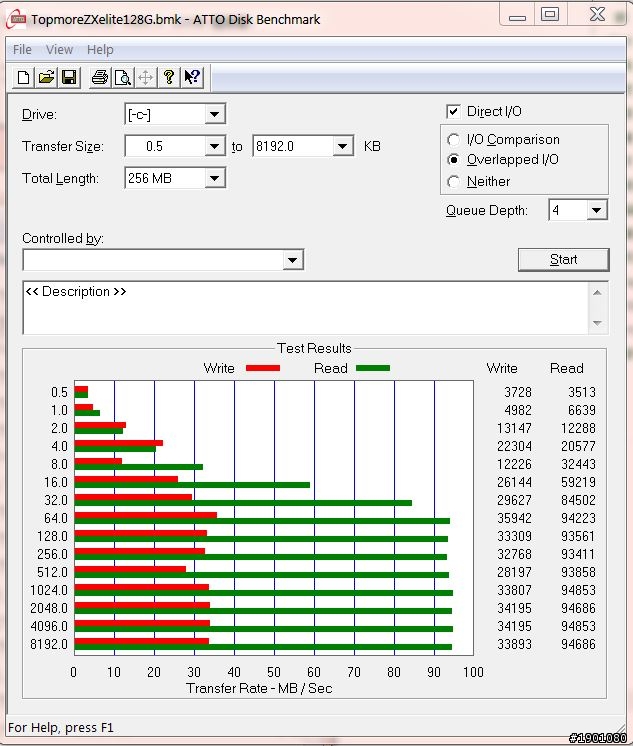Click inside the Description text box
633x746 pixels.
305,308
